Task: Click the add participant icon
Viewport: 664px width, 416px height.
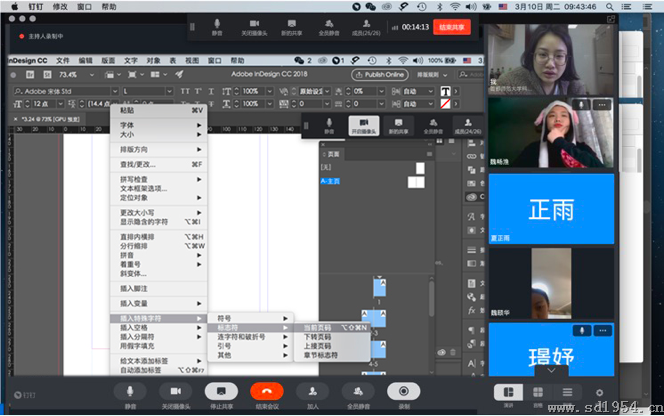Action: [313, 393]
